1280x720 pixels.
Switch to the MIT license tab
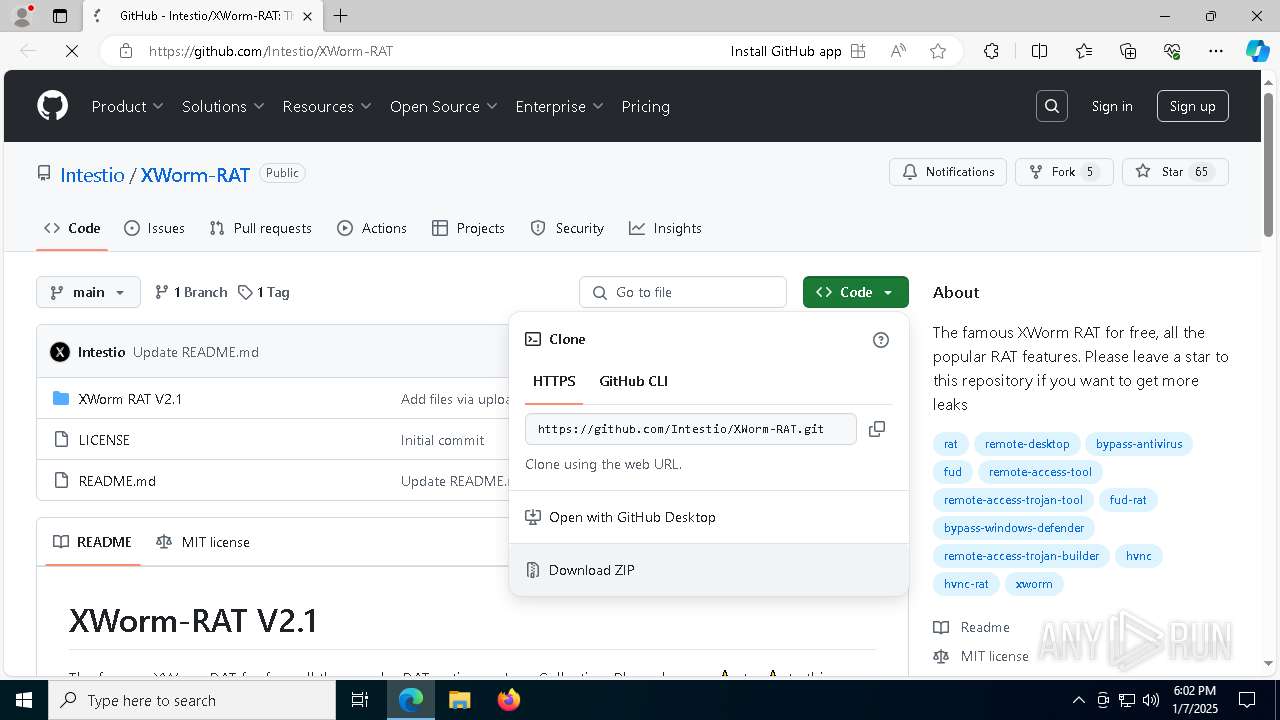[x=203, y=542]
